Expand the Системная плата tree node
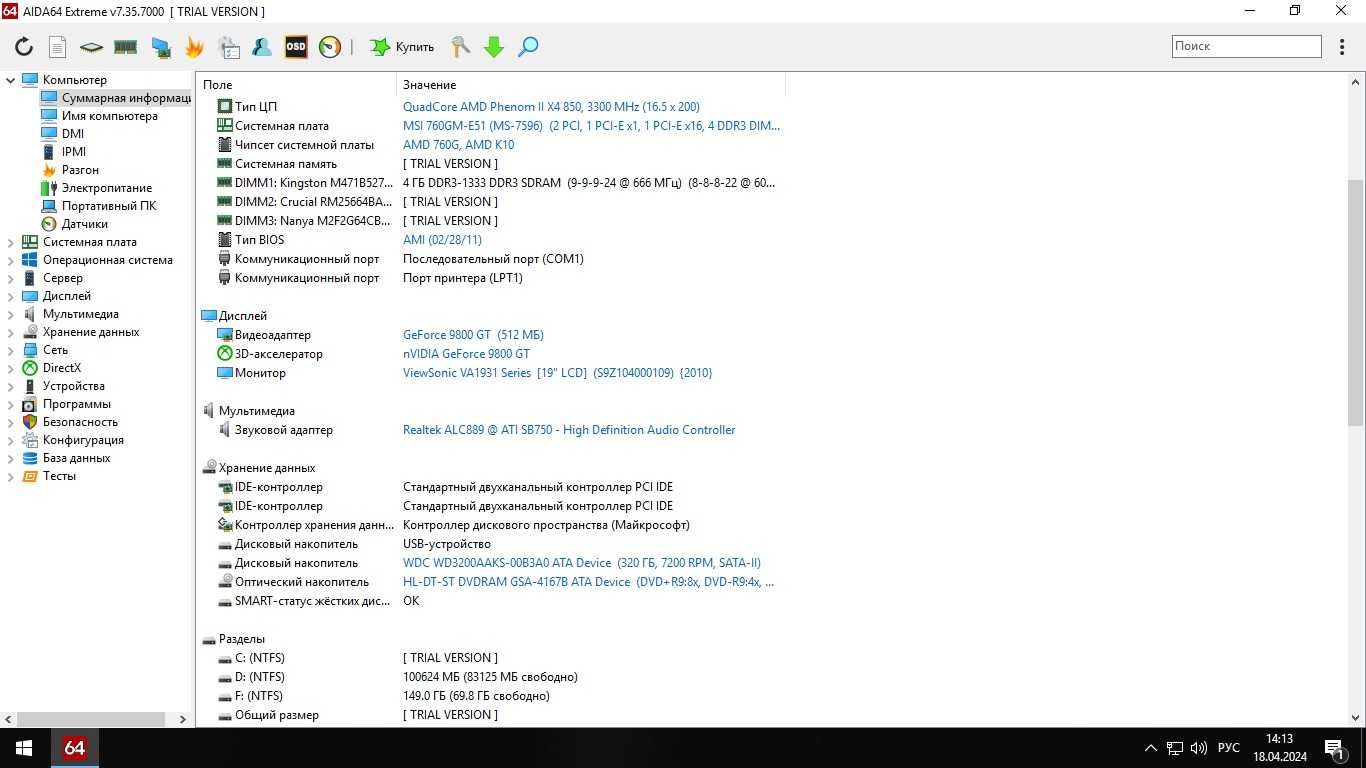This screenshot has width=1366, height=768. pyautogui.click(x=11, y=242)
